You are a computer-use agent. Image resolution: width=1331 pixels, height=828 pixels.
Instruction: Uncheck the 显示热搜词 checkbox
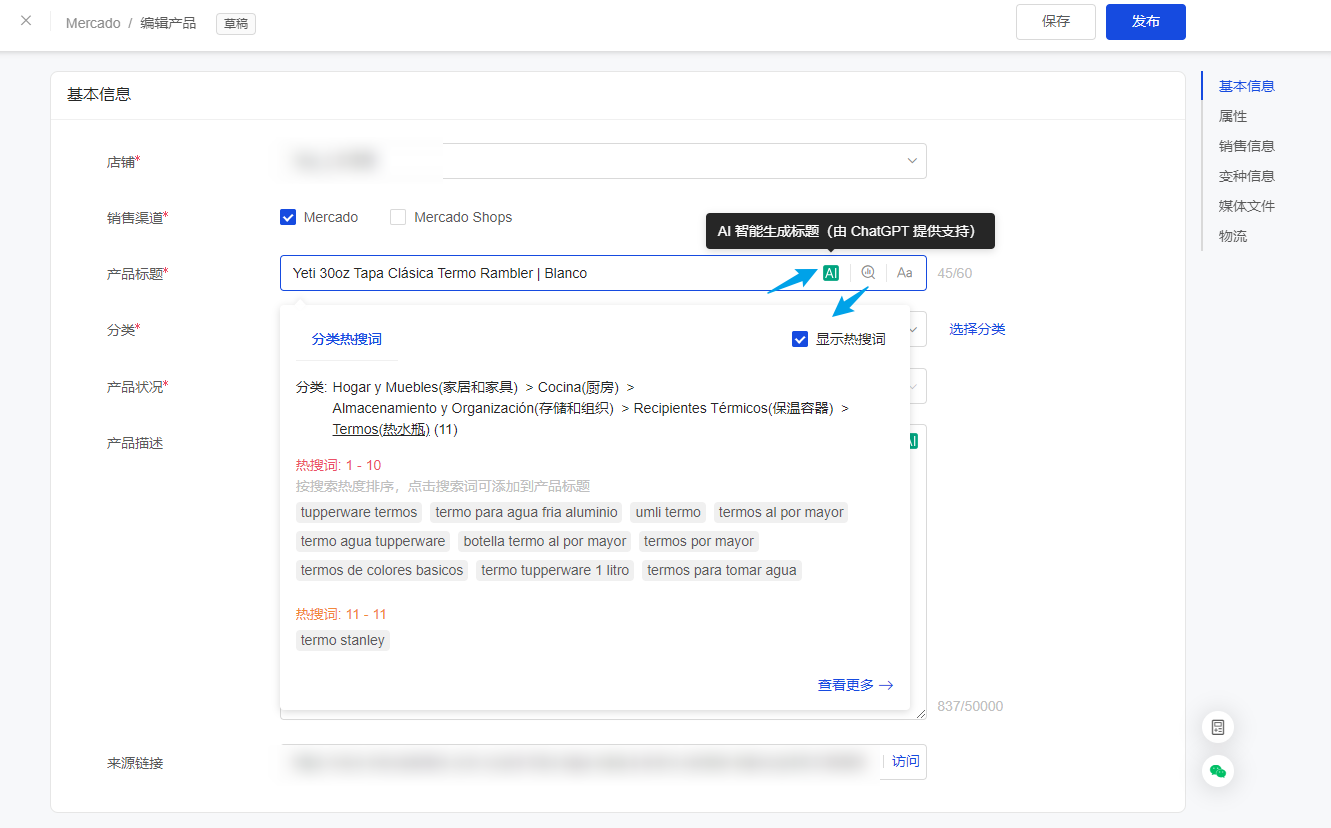(800, 339)
